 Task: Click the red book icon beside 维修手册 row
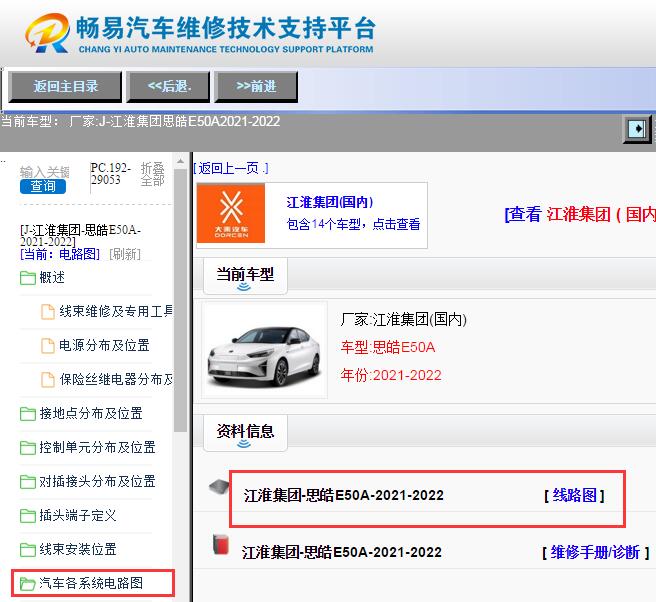tap(220, 544)
